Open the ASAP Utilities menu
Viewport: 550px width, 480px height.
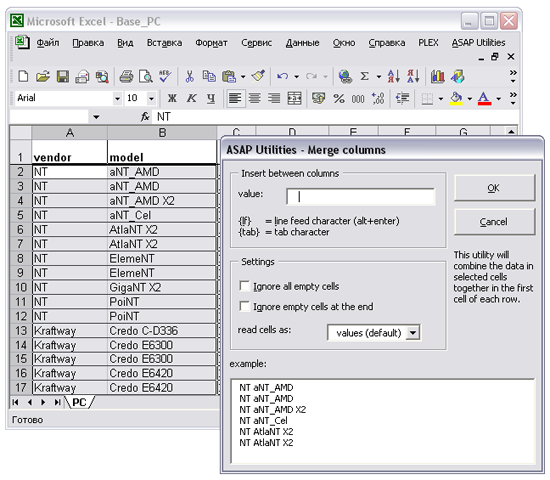(478, 42)
